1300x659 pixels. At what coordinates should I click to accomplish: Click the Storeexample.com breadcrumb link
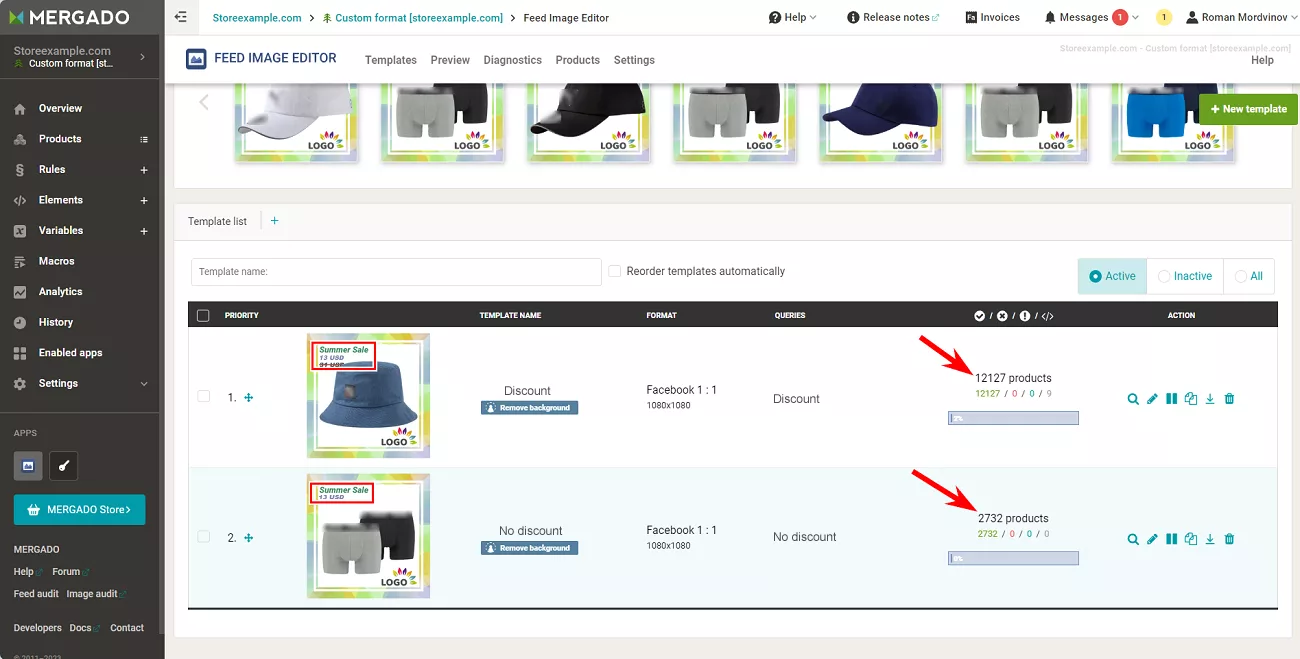(x=257, y=18)
